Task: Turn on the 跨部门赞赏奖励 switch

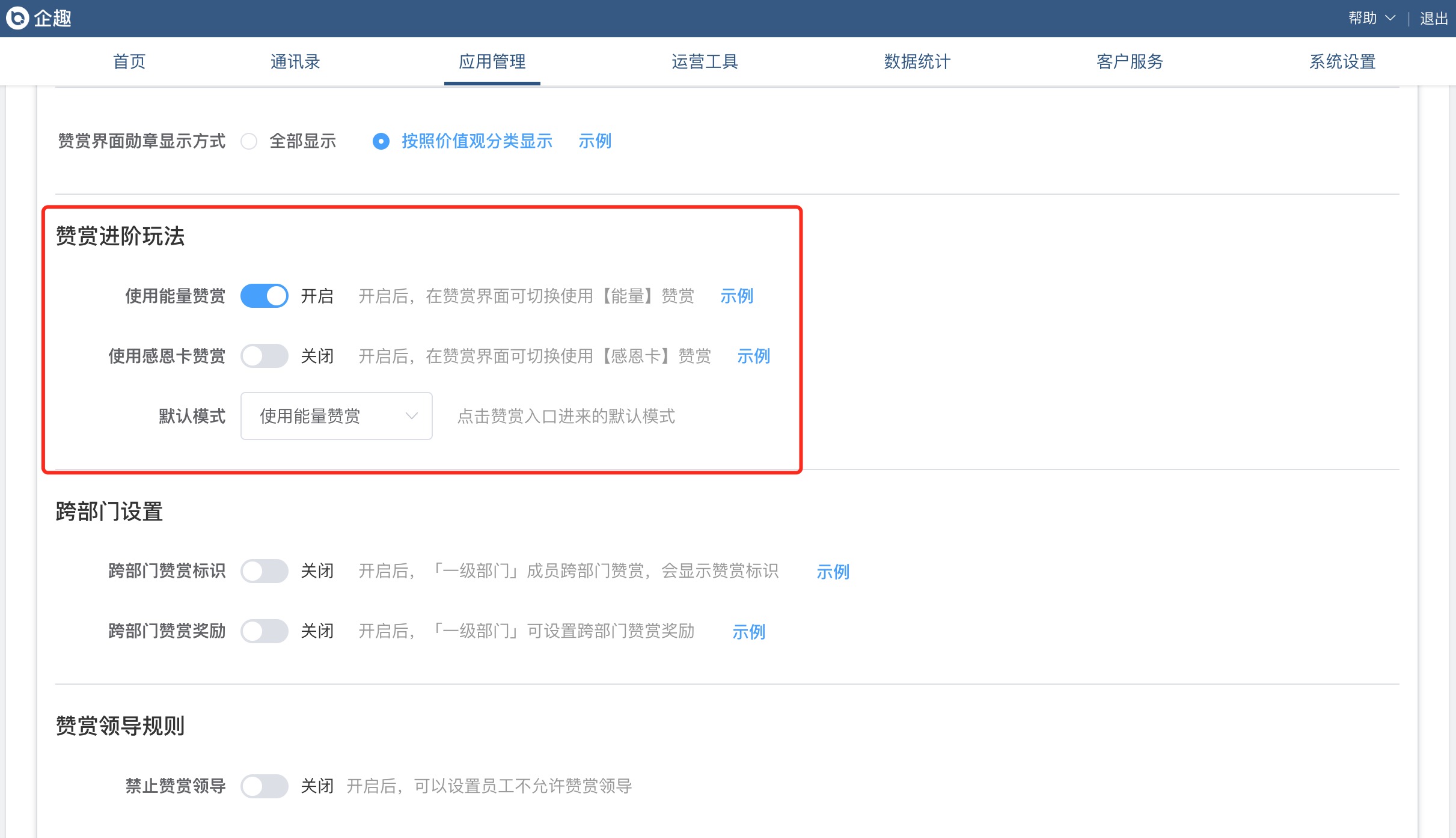Action: (x=265, y=631)
